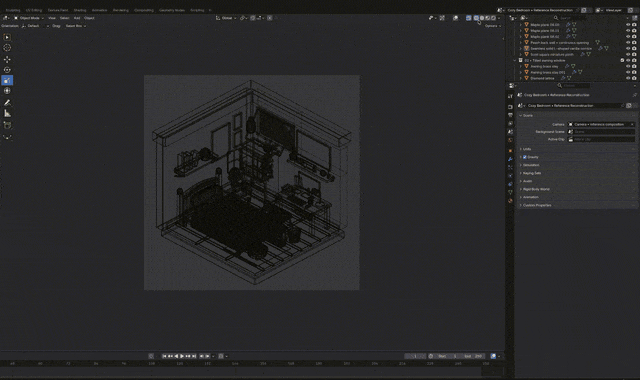Switch to the Sculpting workspace tab
This screenshot has height=380, width=640.
coord(13,10)
